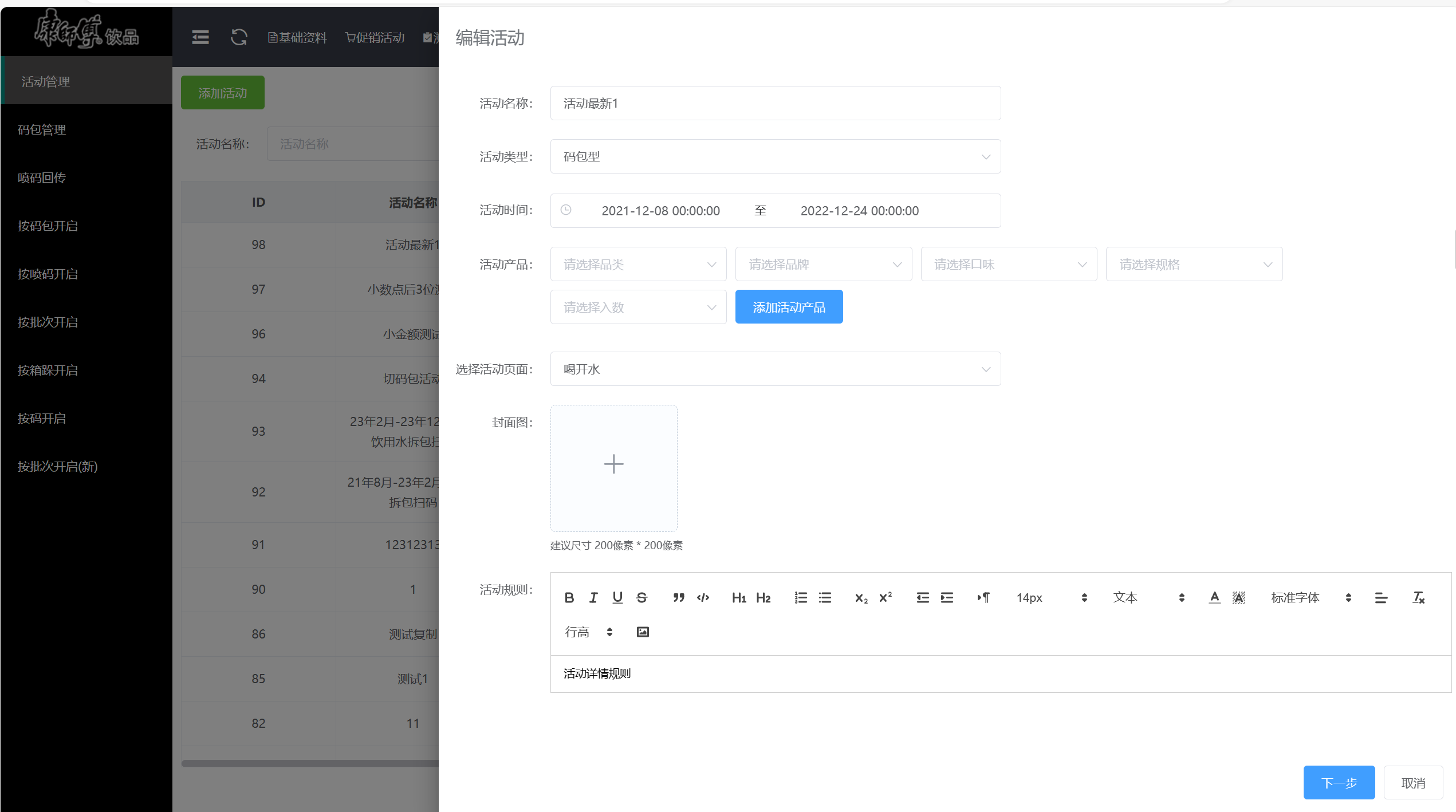Insert a blockquote in the editor
The image size is (1456, 812).
(679, 598)
